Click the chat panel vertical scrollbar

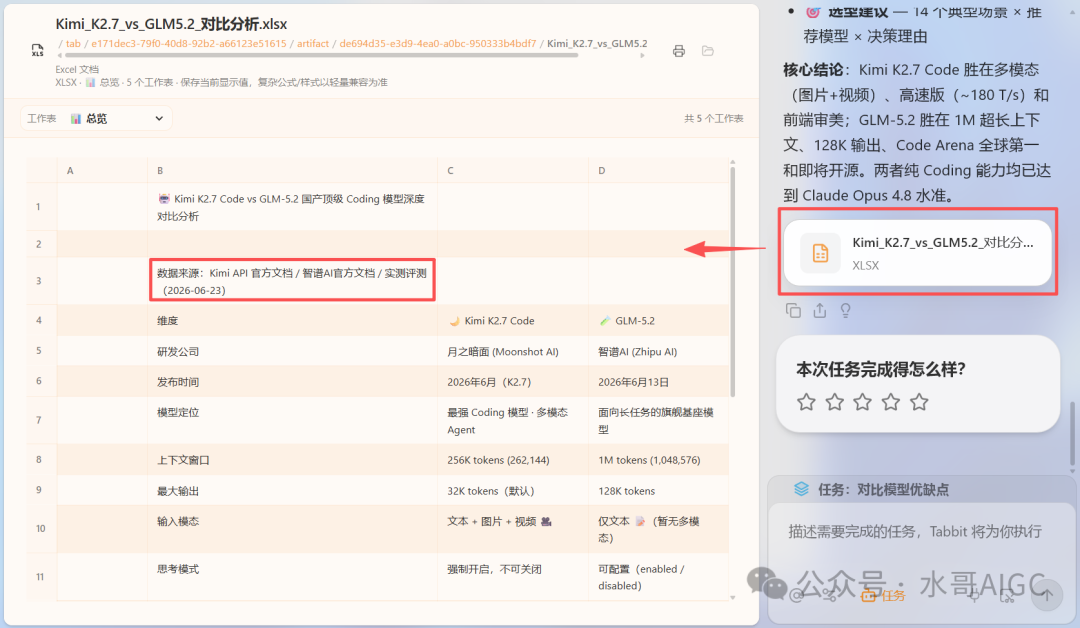click(x=1072, y=434)
